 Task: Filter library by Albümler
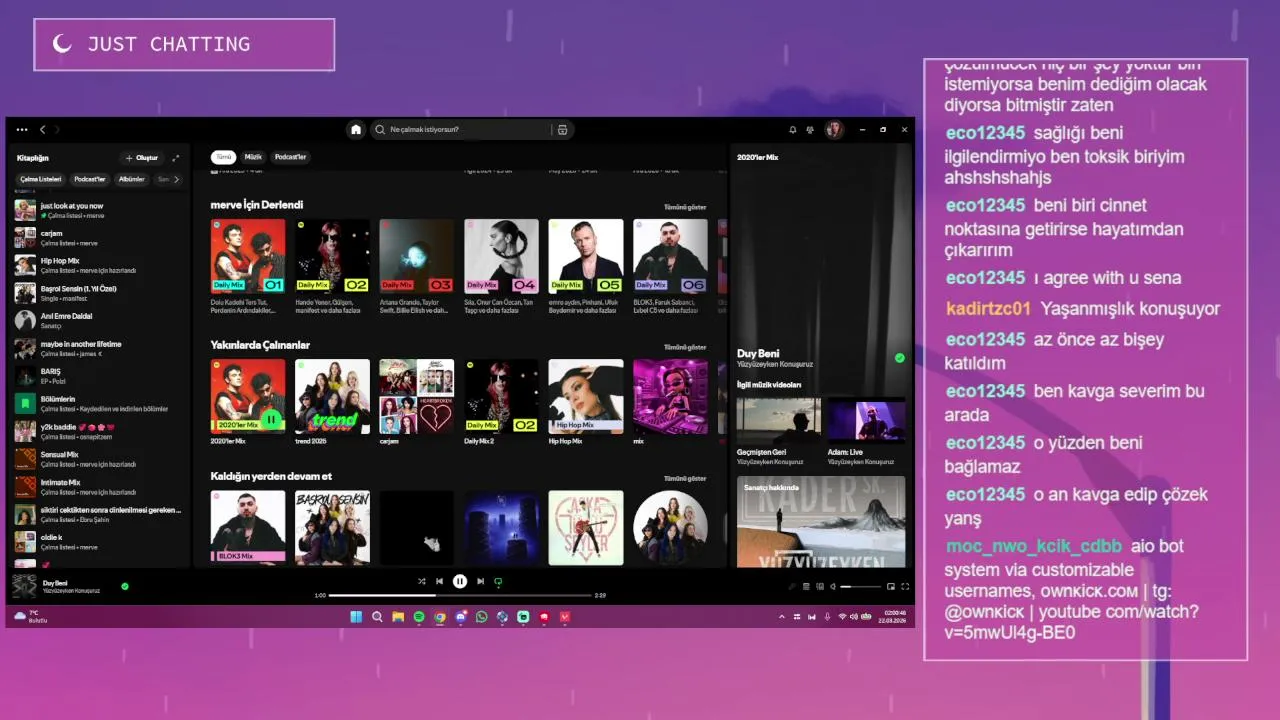pos(132,180)
